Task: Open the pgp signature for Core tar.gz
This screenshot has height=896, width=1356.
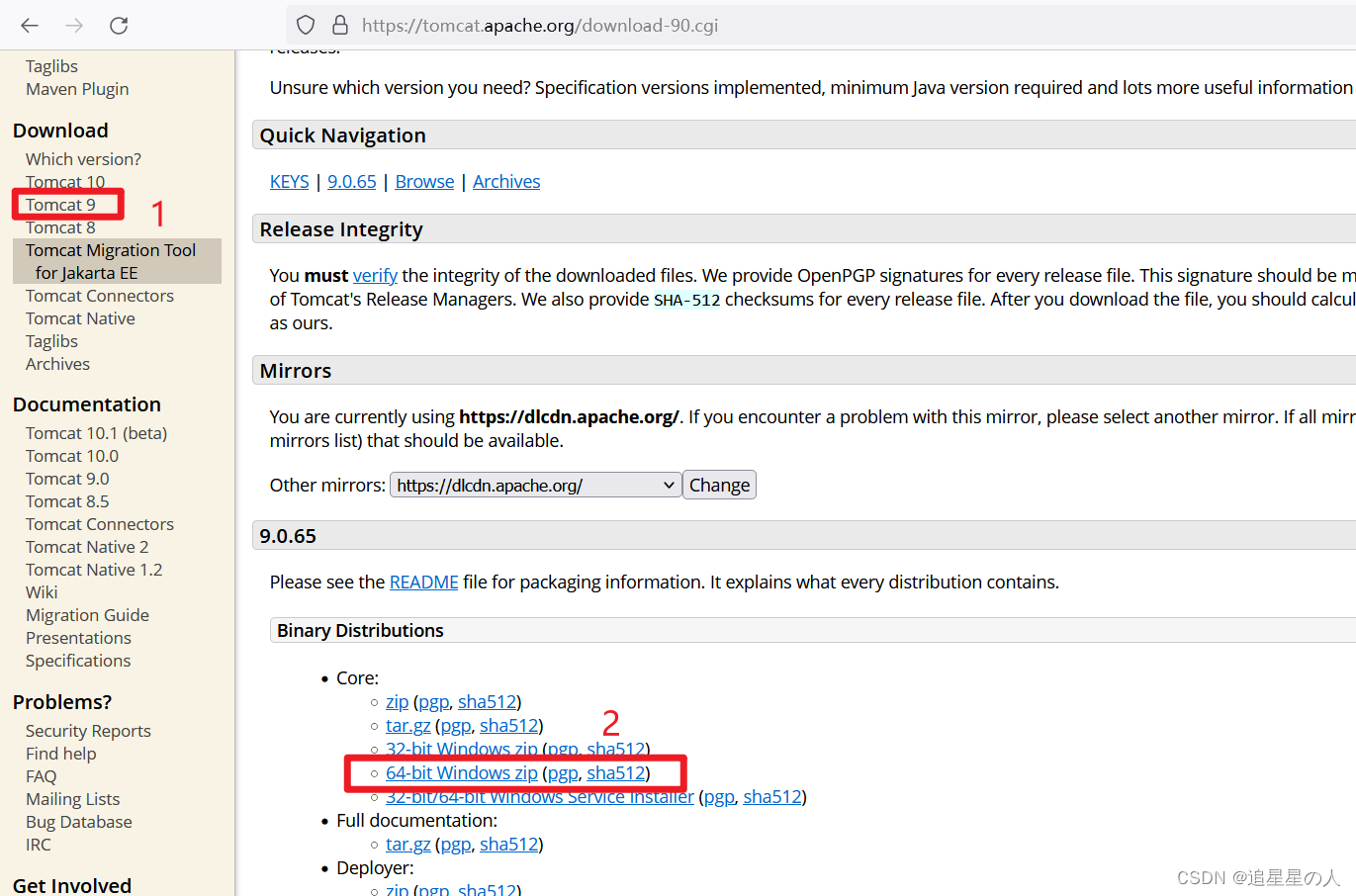Action: pyautogui.click(x=455, y=726)
